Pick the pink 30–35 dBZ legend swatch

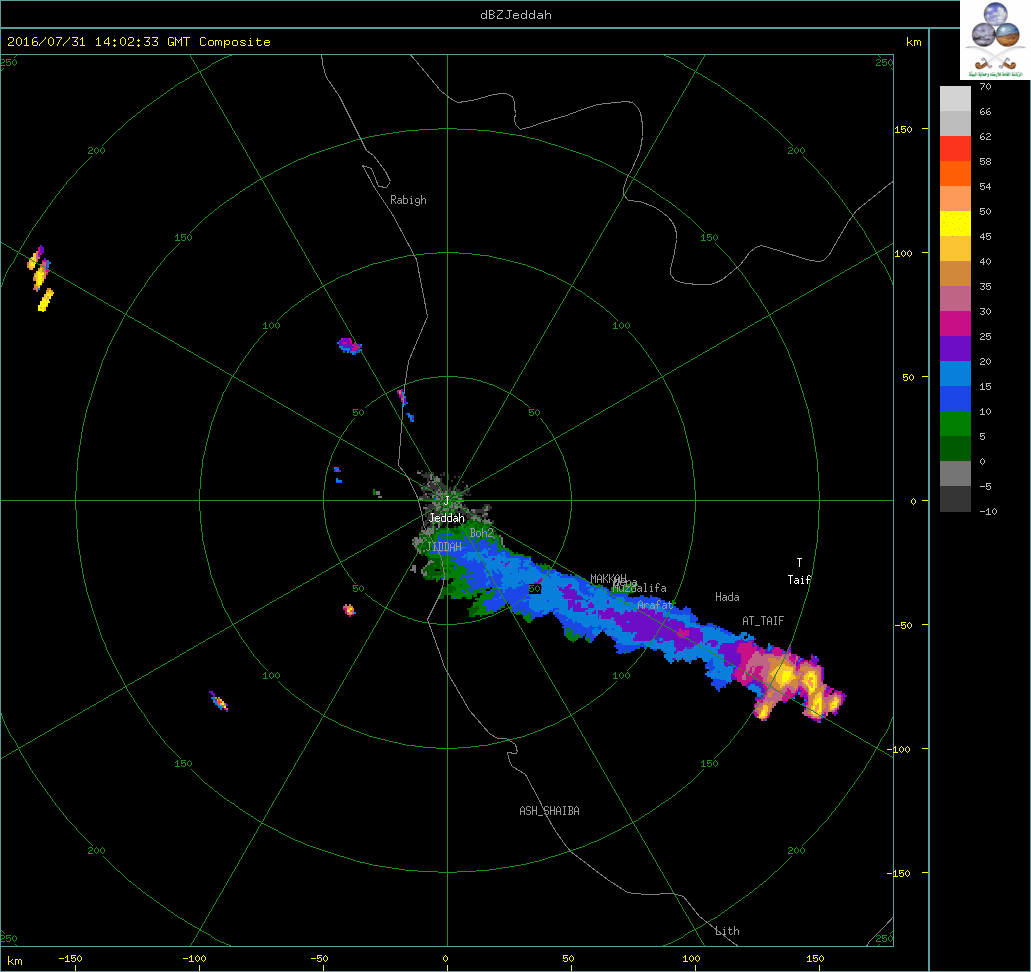[x=955, y=299]
